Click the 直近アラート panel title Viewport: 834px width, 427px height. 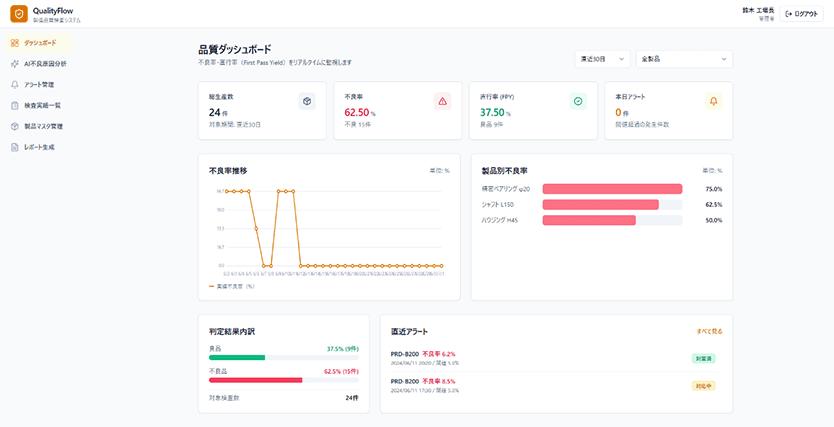pos(410,332)
